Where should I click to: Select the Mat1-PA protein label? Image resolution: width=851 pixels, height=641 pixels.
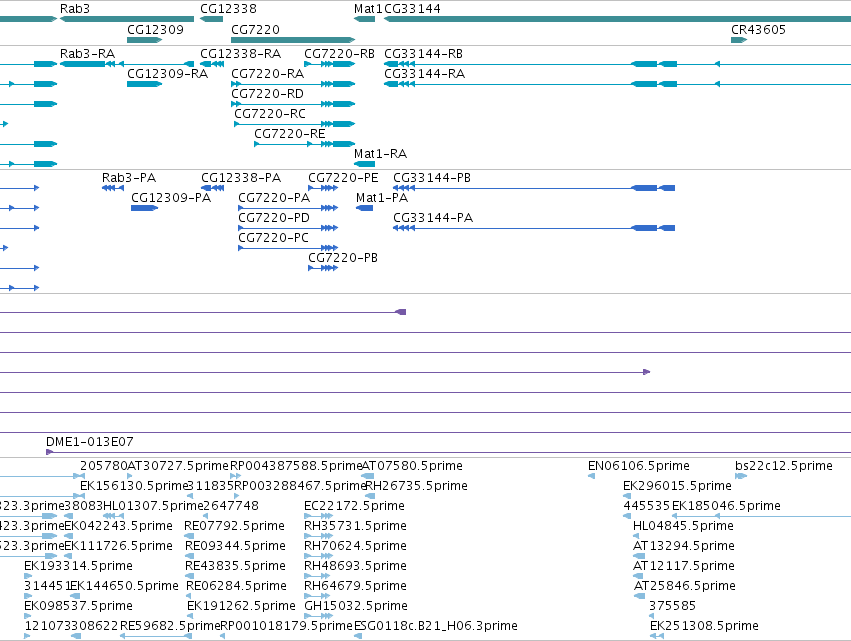pos(382,198)
